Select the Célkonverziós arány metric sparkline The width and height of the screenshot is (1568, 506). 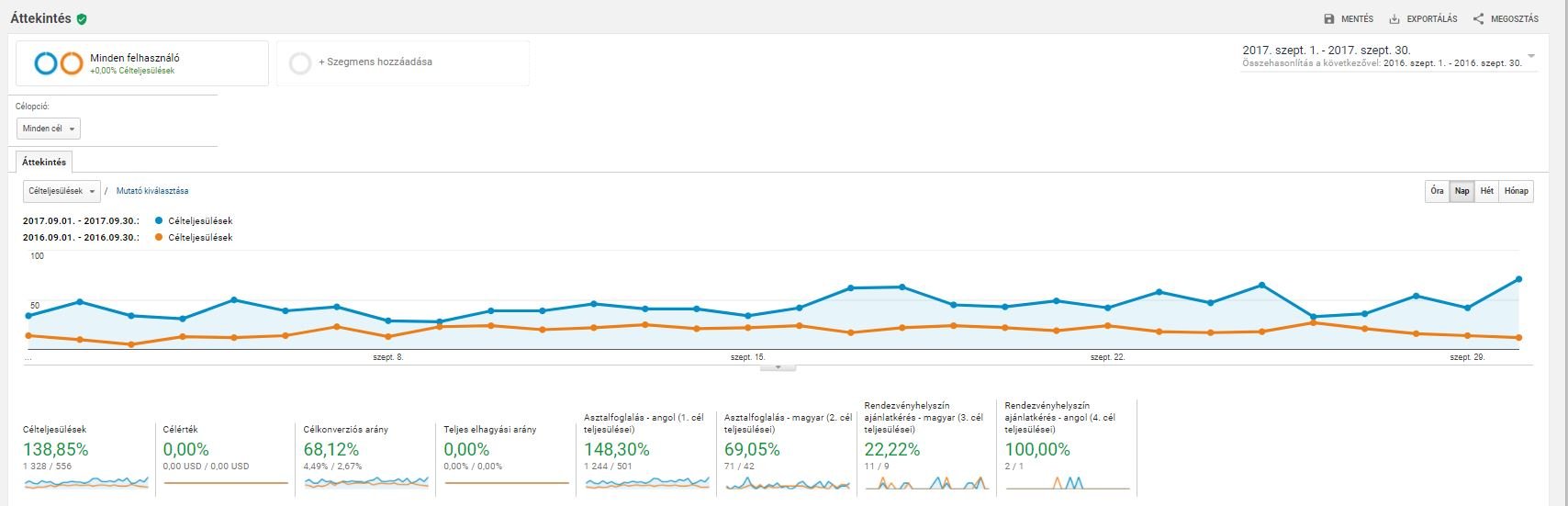click(x=366, y=481)
